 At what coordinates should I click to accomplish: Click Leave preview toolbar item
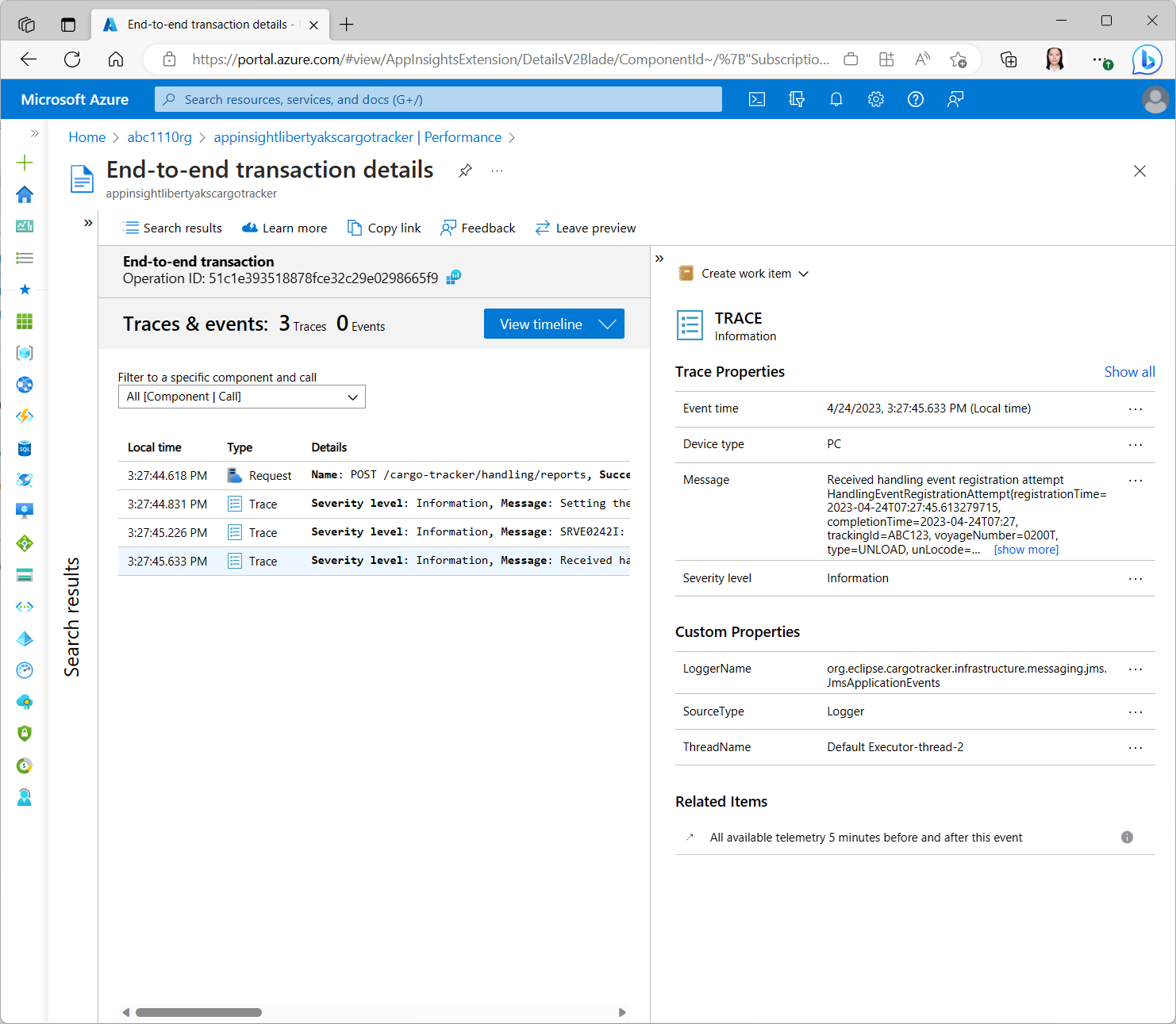[x=586, y=228]
